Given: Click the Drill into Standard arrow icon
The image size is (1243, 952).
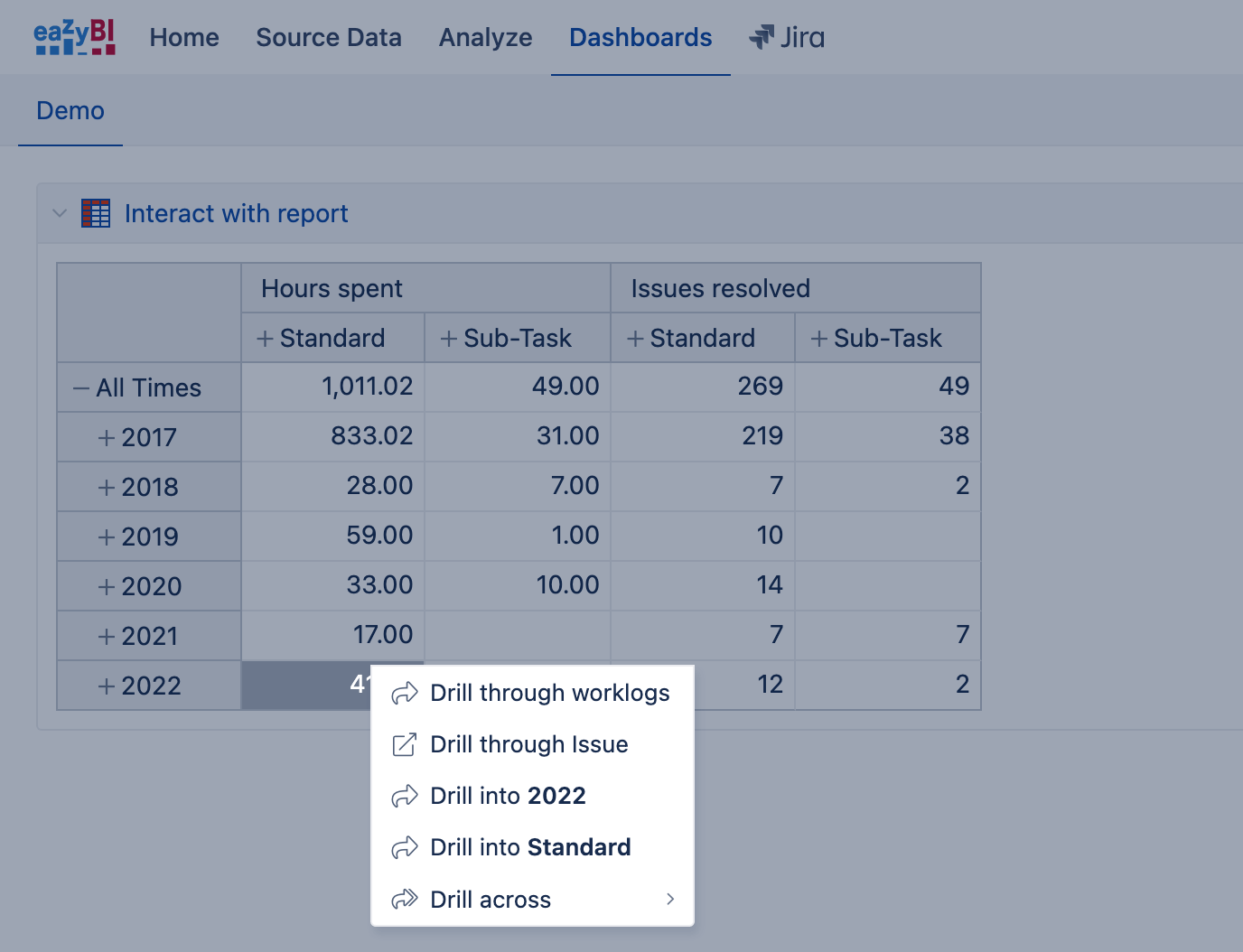Looking at the screenshot, I should (405, 847).
